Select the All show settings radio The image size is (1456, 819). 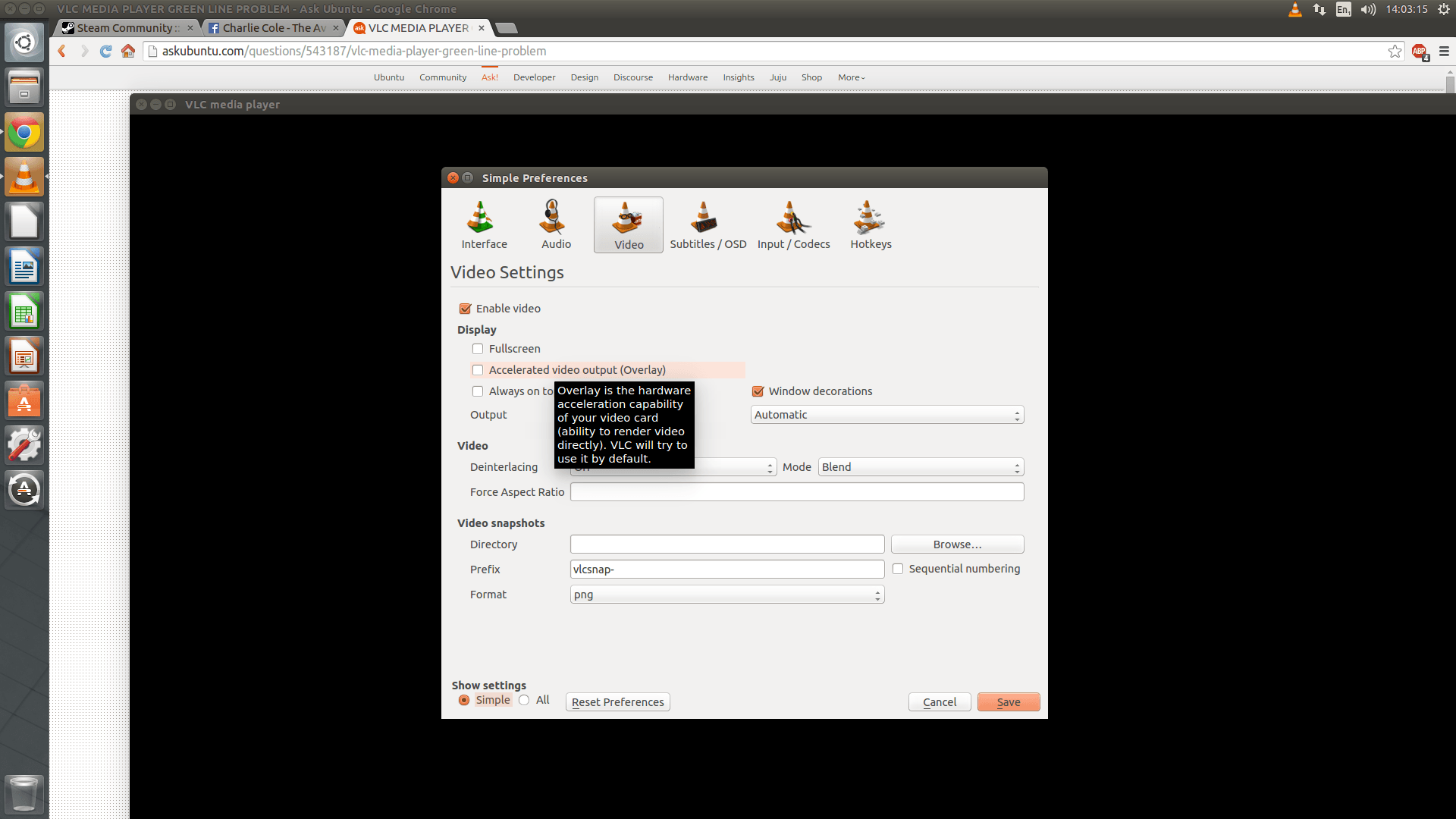coord(524,700)
